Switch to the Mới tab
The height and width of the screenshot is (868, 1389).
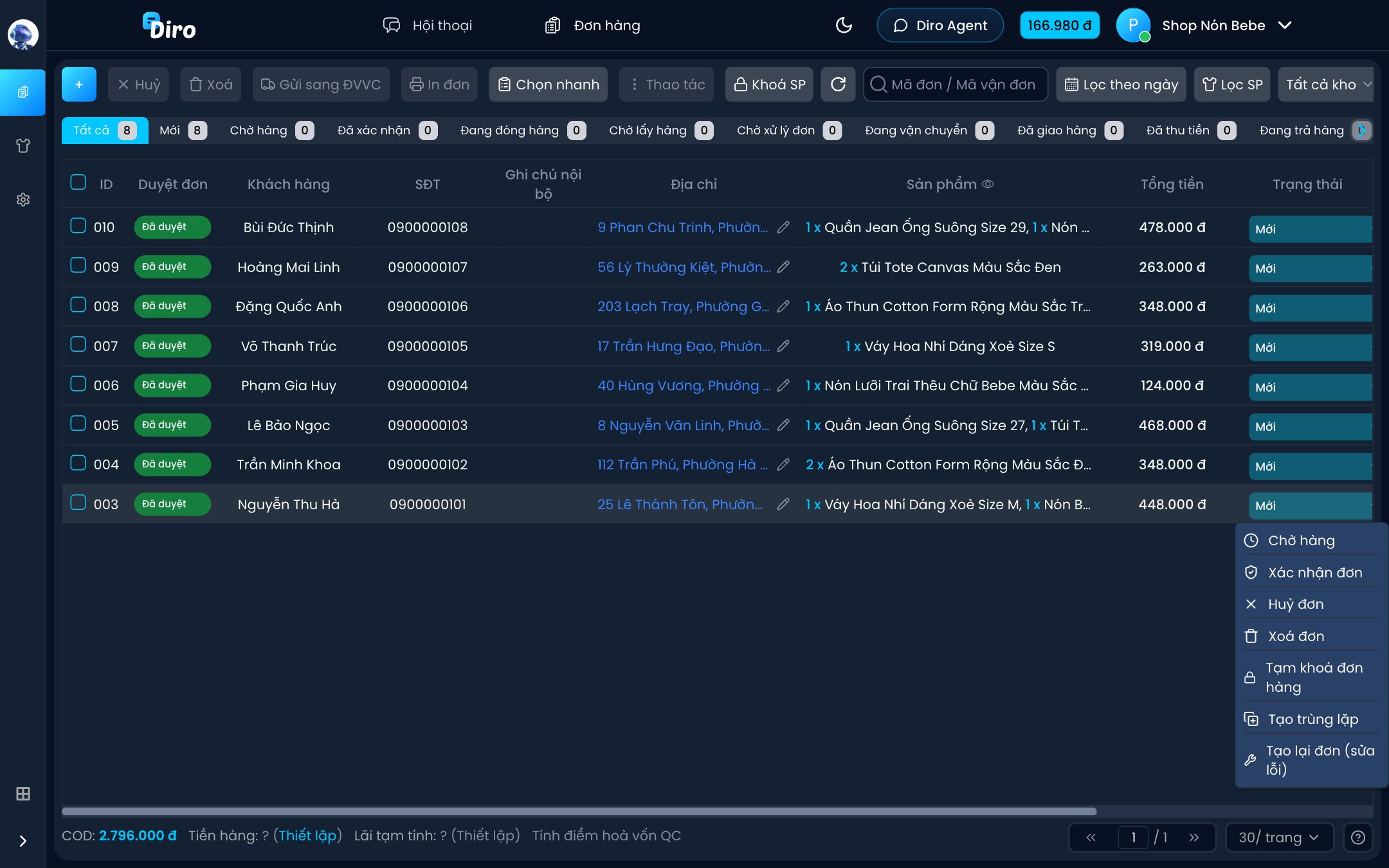click(x=183, y=131)
